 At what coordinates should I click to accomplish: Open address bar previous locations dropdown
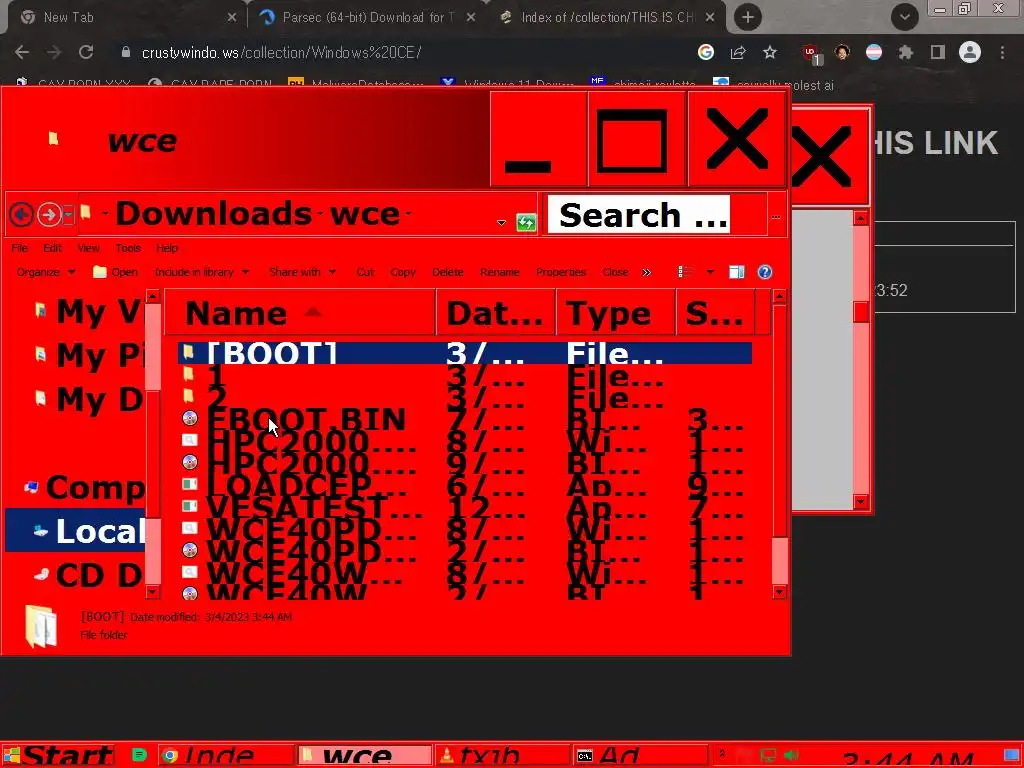[501, 223]
